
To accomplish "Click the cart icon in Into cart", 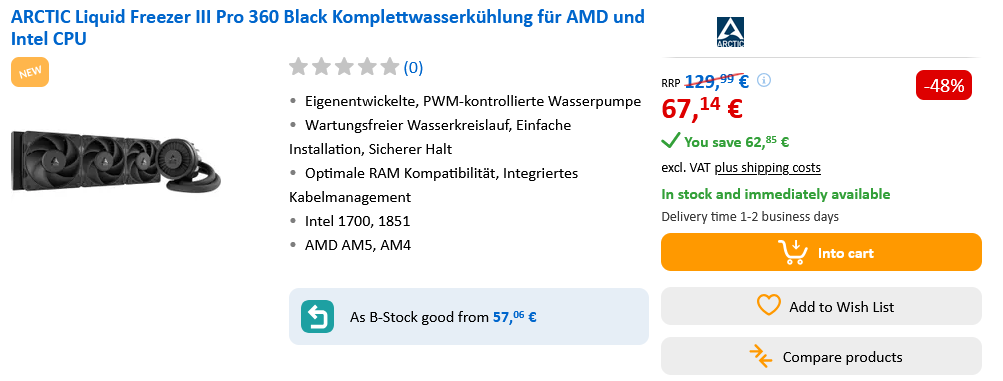I will coord(793,252).
